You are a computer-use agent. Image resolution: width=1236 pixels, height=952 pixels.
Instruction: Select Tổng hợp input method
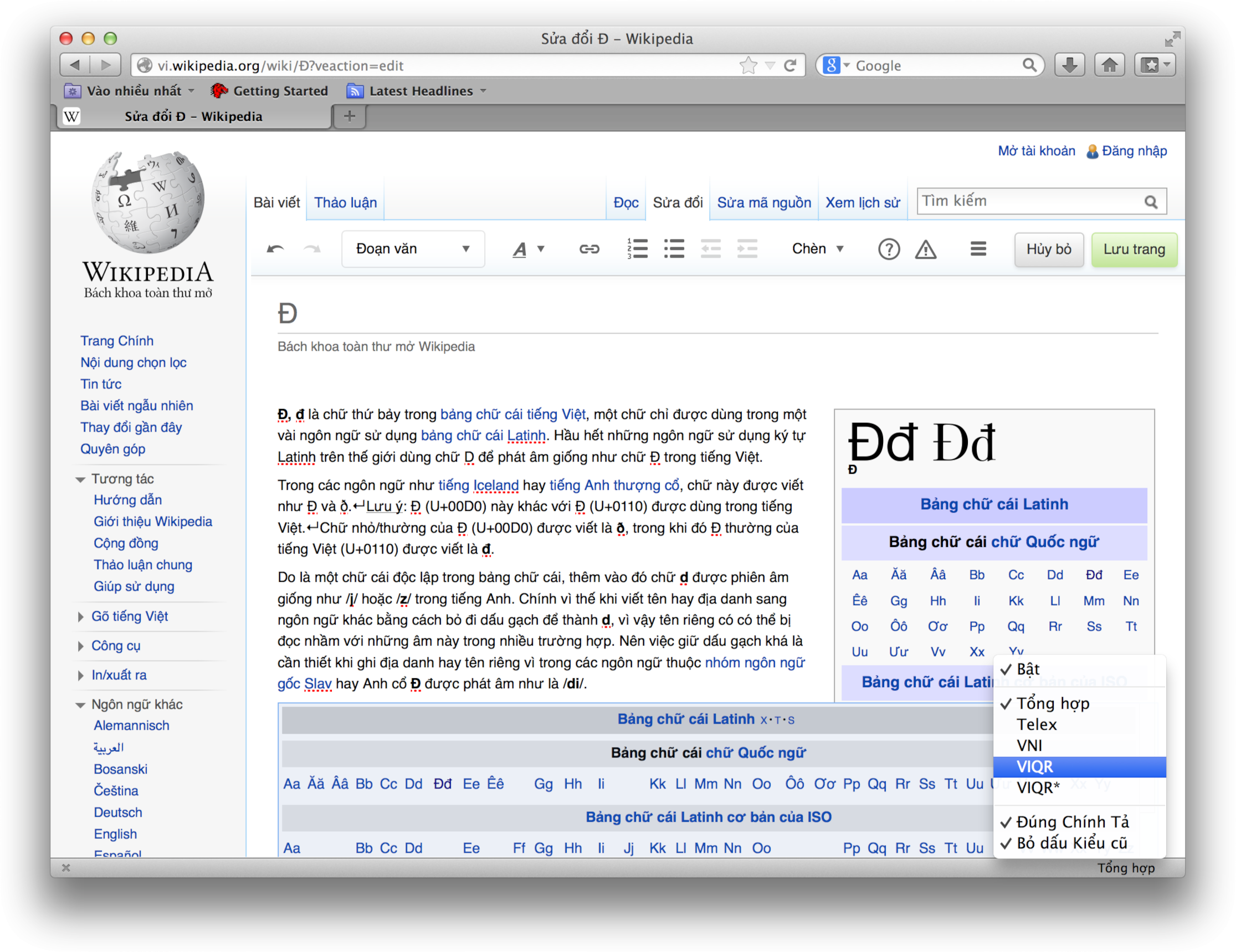[x=1079, y=704]
